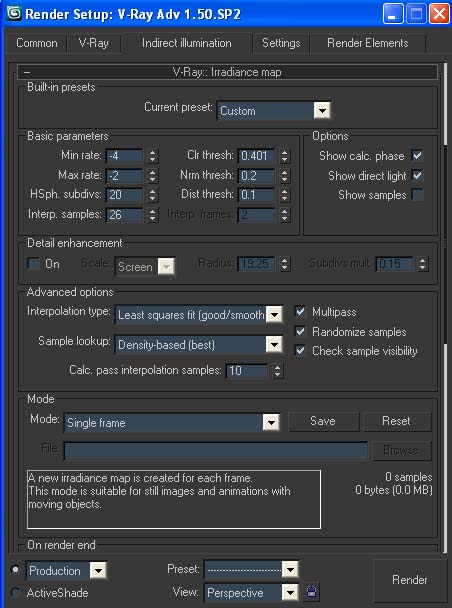Open the Mode dropdown showing Single frame
452x608 pixels.
pyautogui.click(x=172, y=423)
